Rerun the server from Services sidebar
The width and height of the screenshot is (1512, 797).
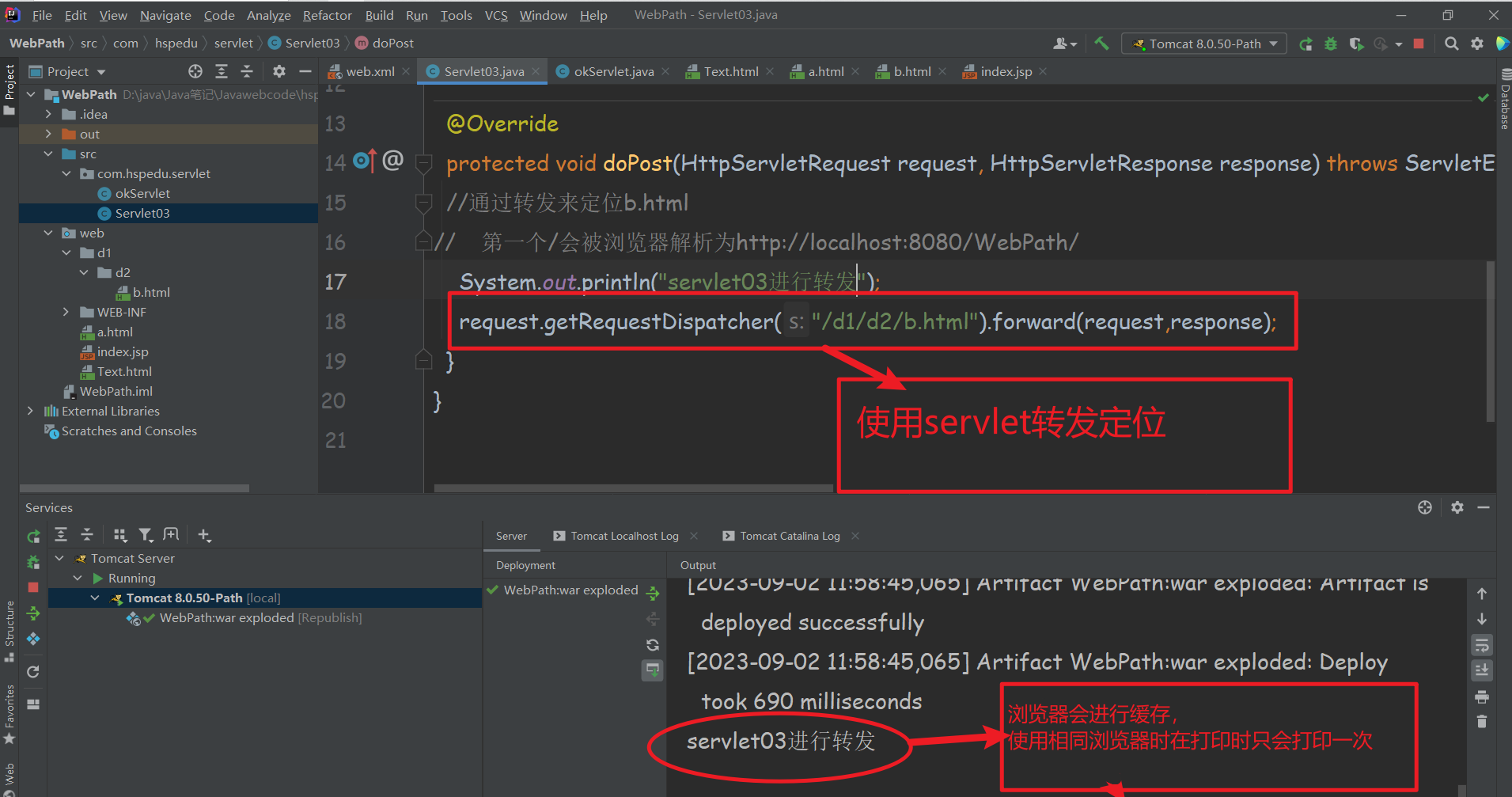33,537
